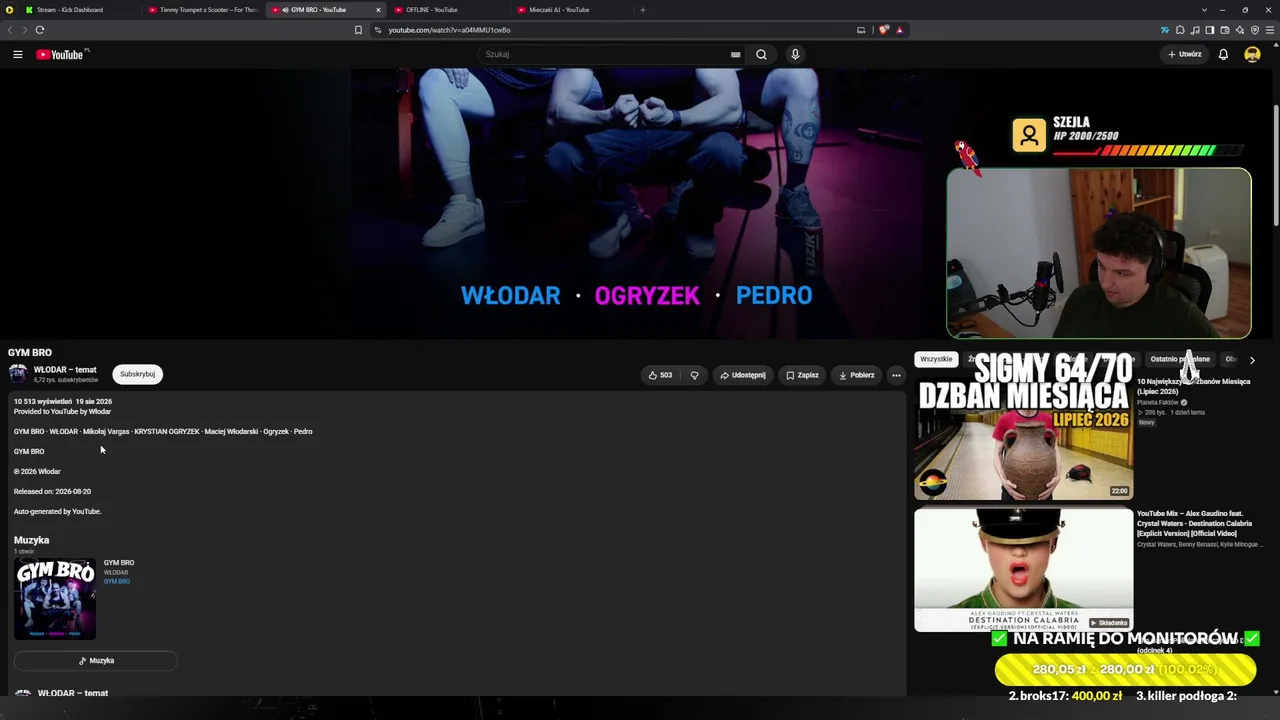Open the Dzban Miesiąca video thumbnail

[x=1024, y=438]
